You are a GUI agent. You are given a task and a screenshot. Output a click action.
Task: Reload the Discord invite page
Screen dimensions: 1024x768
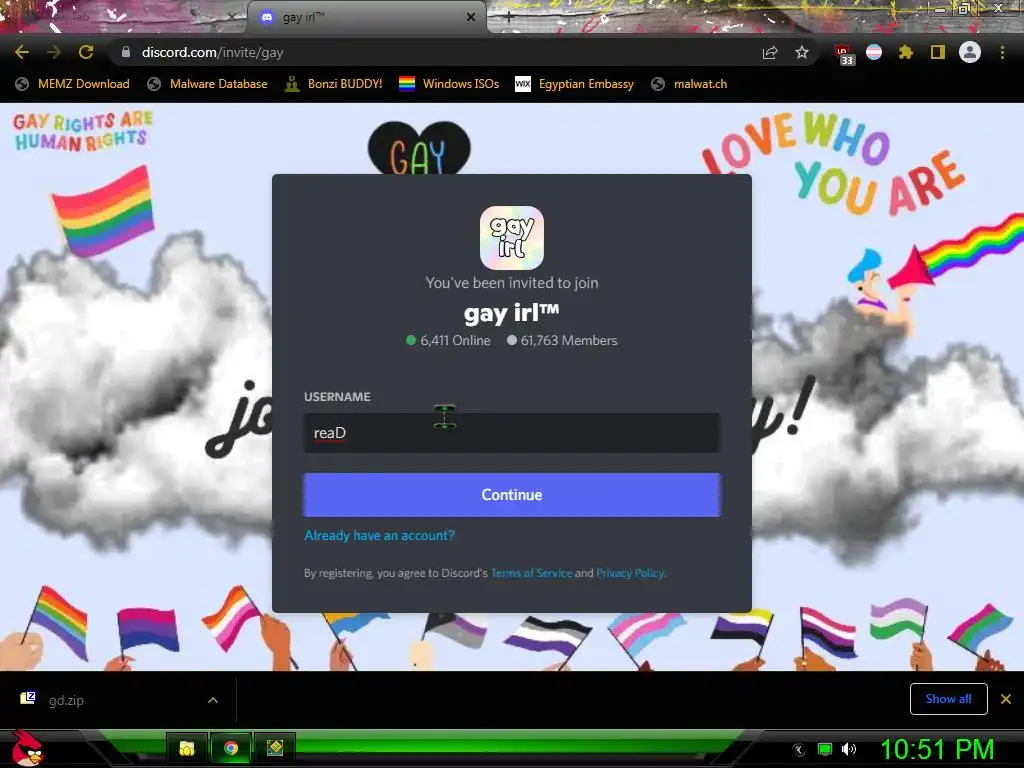86,52
